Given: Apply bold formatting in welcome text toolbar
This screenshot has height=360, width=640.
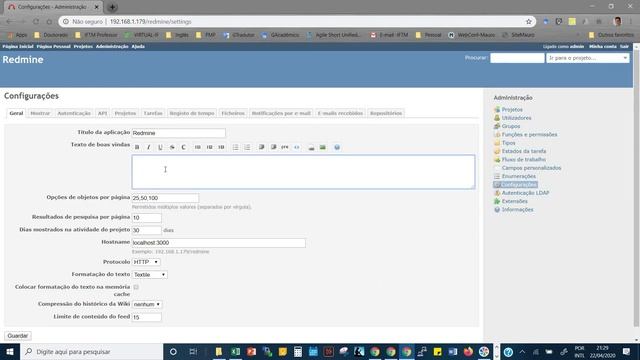Looking at the screenshot, I should (137, 147).
